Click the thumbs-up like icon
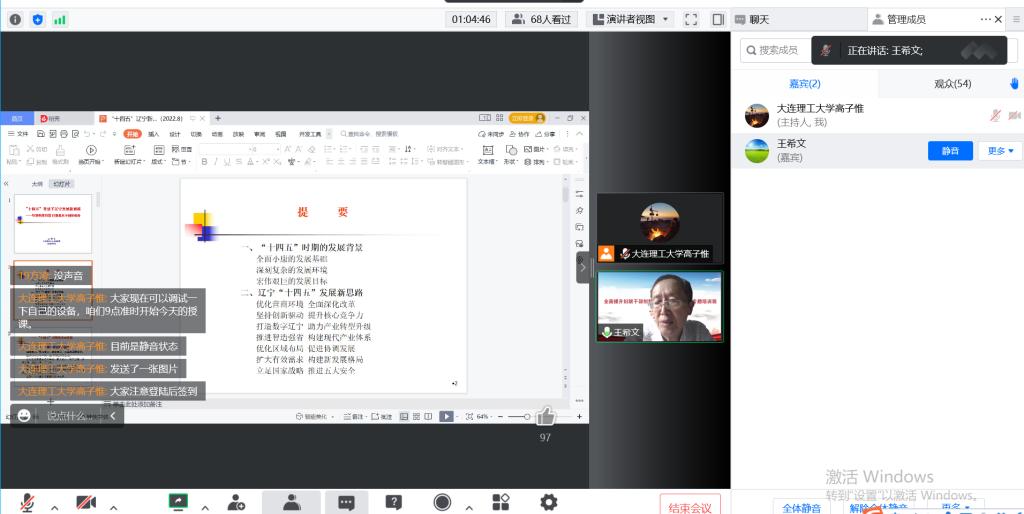 point(545,416)
